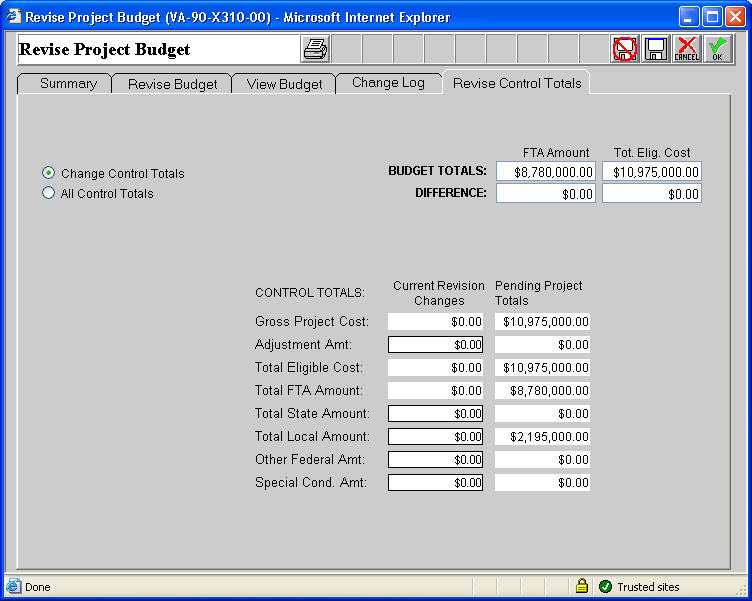Click the printer icon in toolbar
This screenshot has height=601, width=752.
click(x=315, y=49)
